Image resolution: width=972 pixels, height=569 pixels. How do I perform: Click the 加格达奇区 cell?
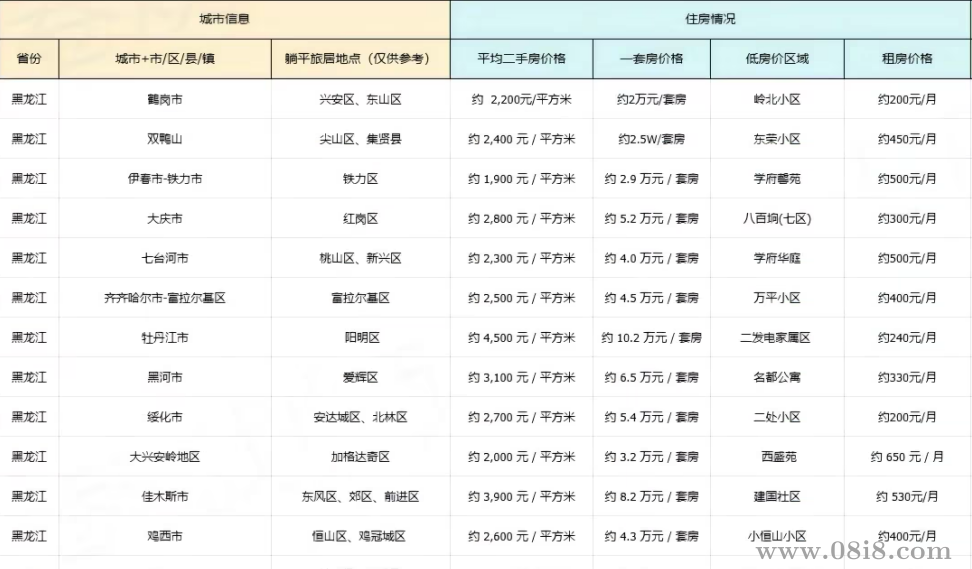click(x=361, y=457)
